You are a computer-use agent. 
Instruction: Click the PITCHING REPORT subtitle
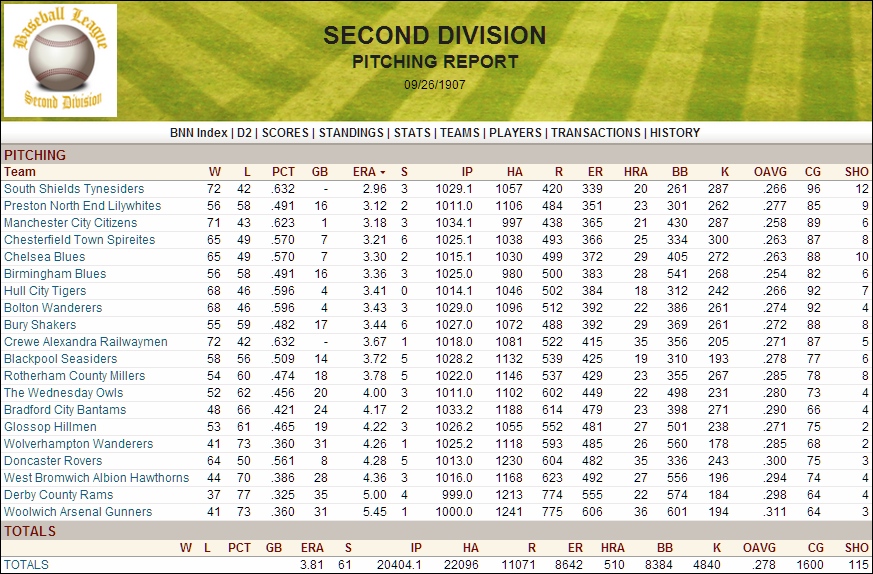[435, 62]
